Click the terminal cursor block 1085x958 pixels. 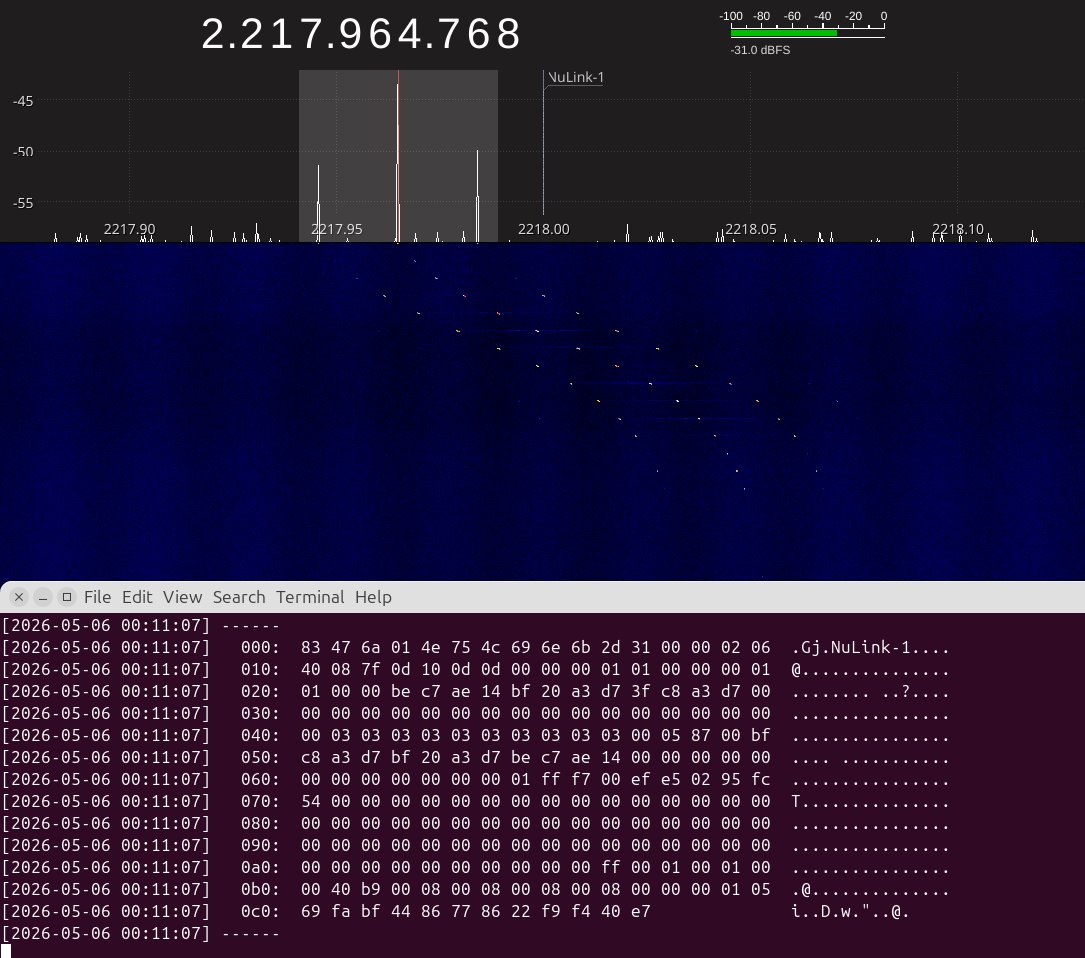[x=6, y=951]
